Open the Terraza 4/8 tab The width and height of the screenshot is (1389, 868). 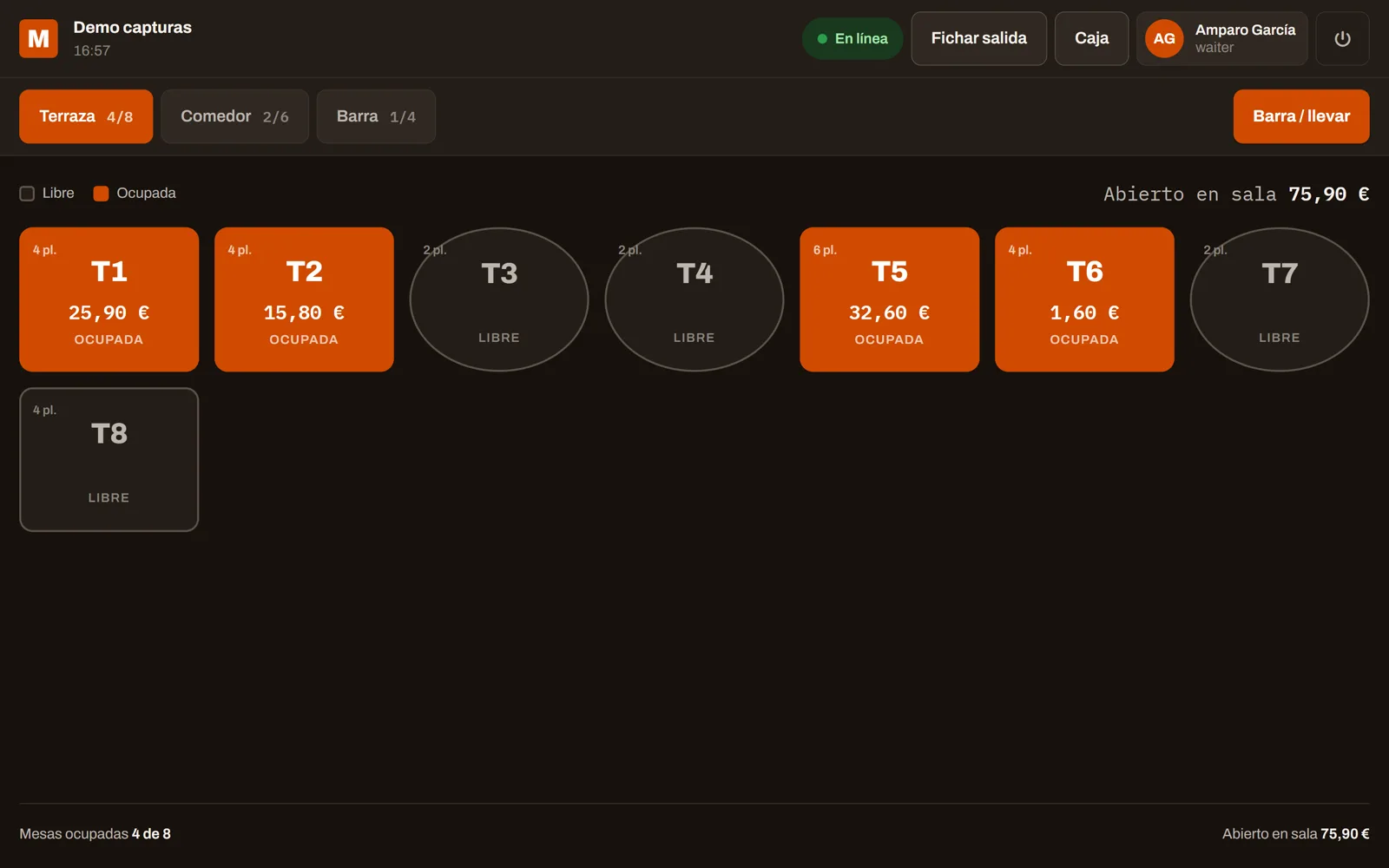tap(86, 116)
